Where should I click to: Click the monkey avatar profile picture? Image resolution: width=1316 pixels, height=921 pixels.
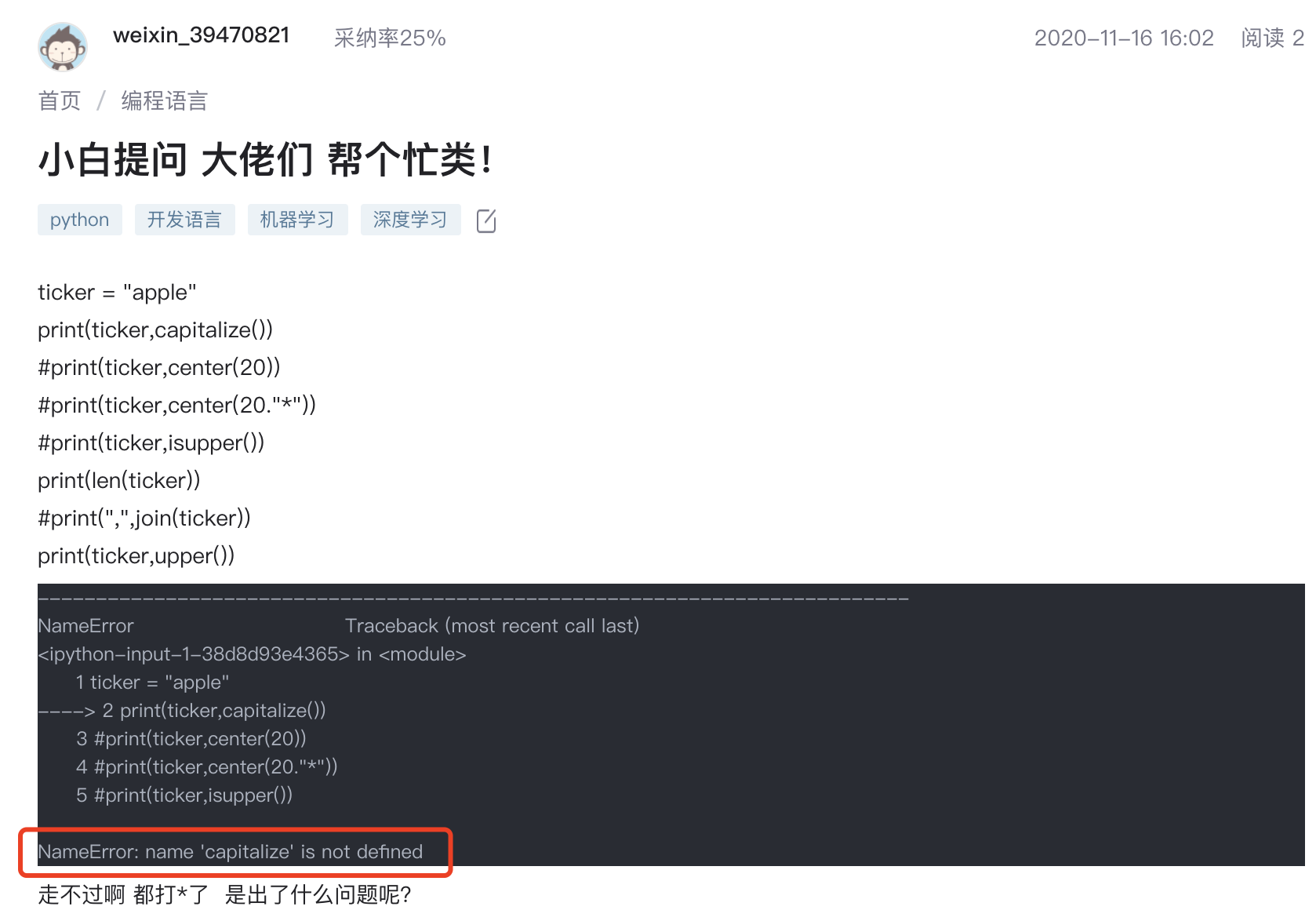click(63, 47)
